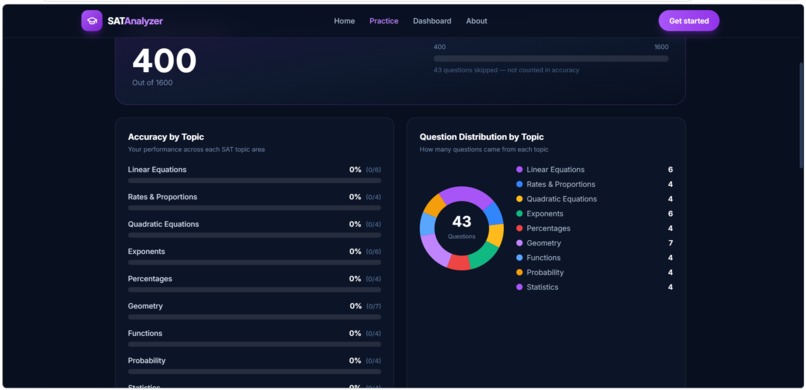The height and width of the screenshot is (390, 806).
Task: Click the Question Distribution by Topic heading
Action: click(x=482, y=137)
